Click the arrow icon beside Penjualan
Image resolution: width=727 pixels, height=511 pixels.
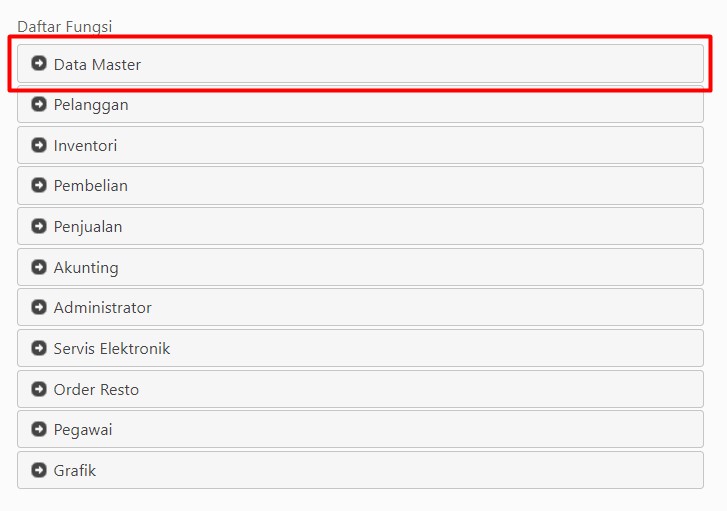click(x=39, y=226)
